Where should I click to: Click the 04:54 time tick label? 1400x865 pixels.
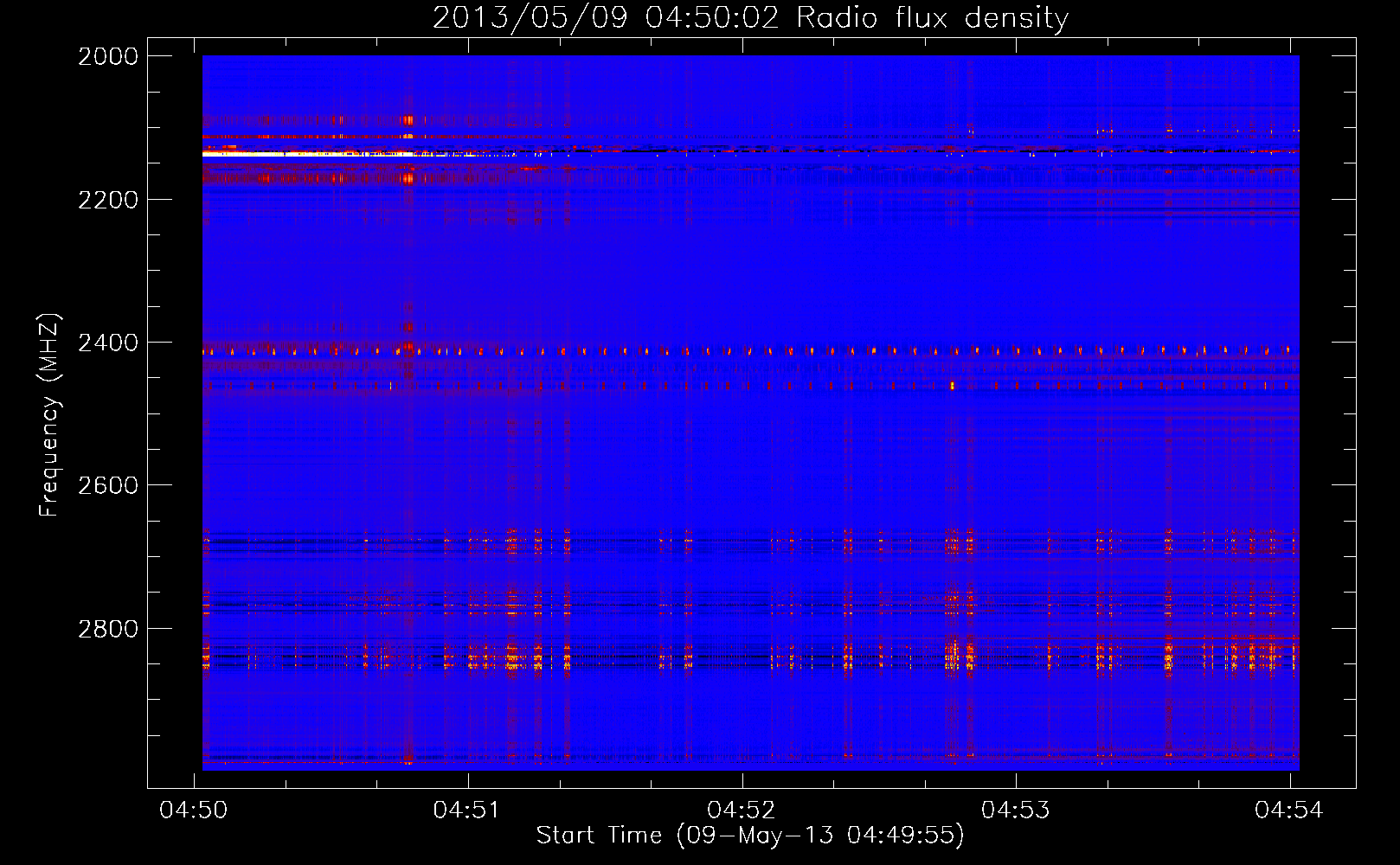click(1289, 810)
